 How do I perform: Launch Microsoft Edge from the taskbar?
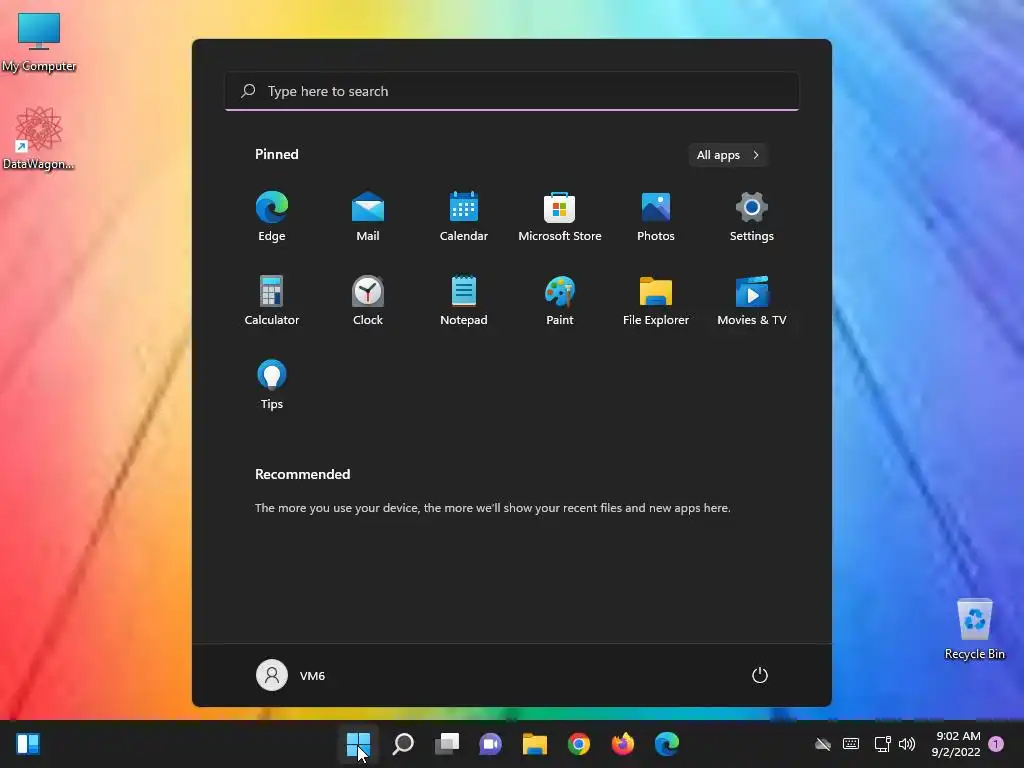click(x=667, y=743)
